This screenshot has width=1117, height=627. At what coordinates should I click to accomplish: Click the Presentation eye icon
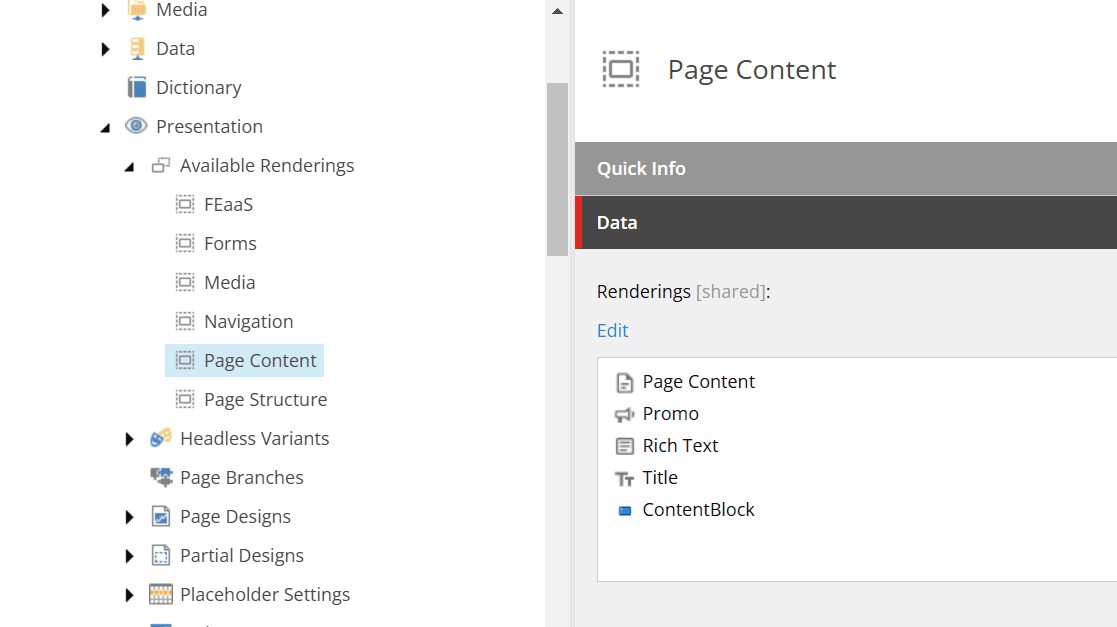[136, 127]
